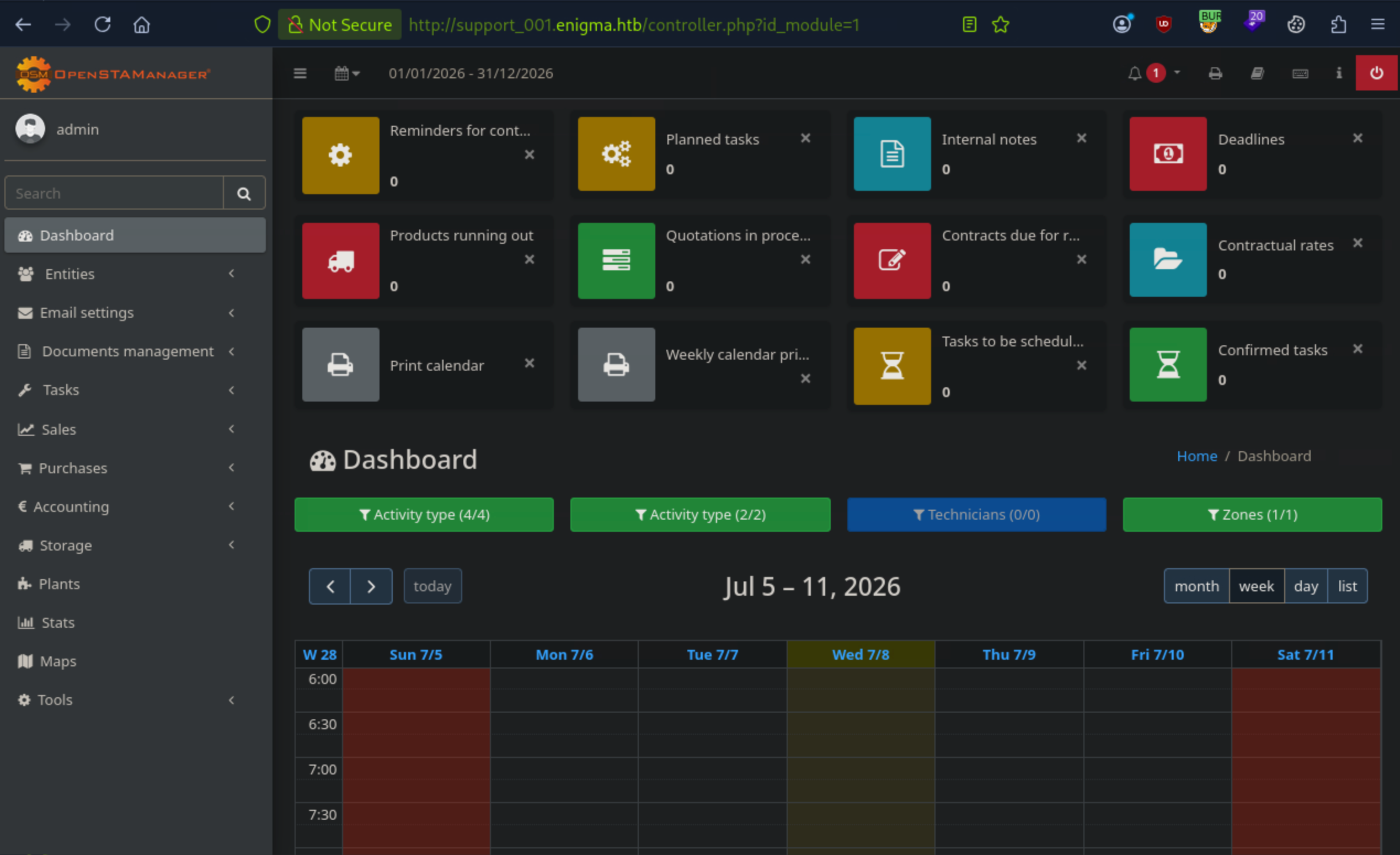The height and width of the screenshot is (855, 1400).
Task: Click the search magnifier button
Action: (244, 193)
